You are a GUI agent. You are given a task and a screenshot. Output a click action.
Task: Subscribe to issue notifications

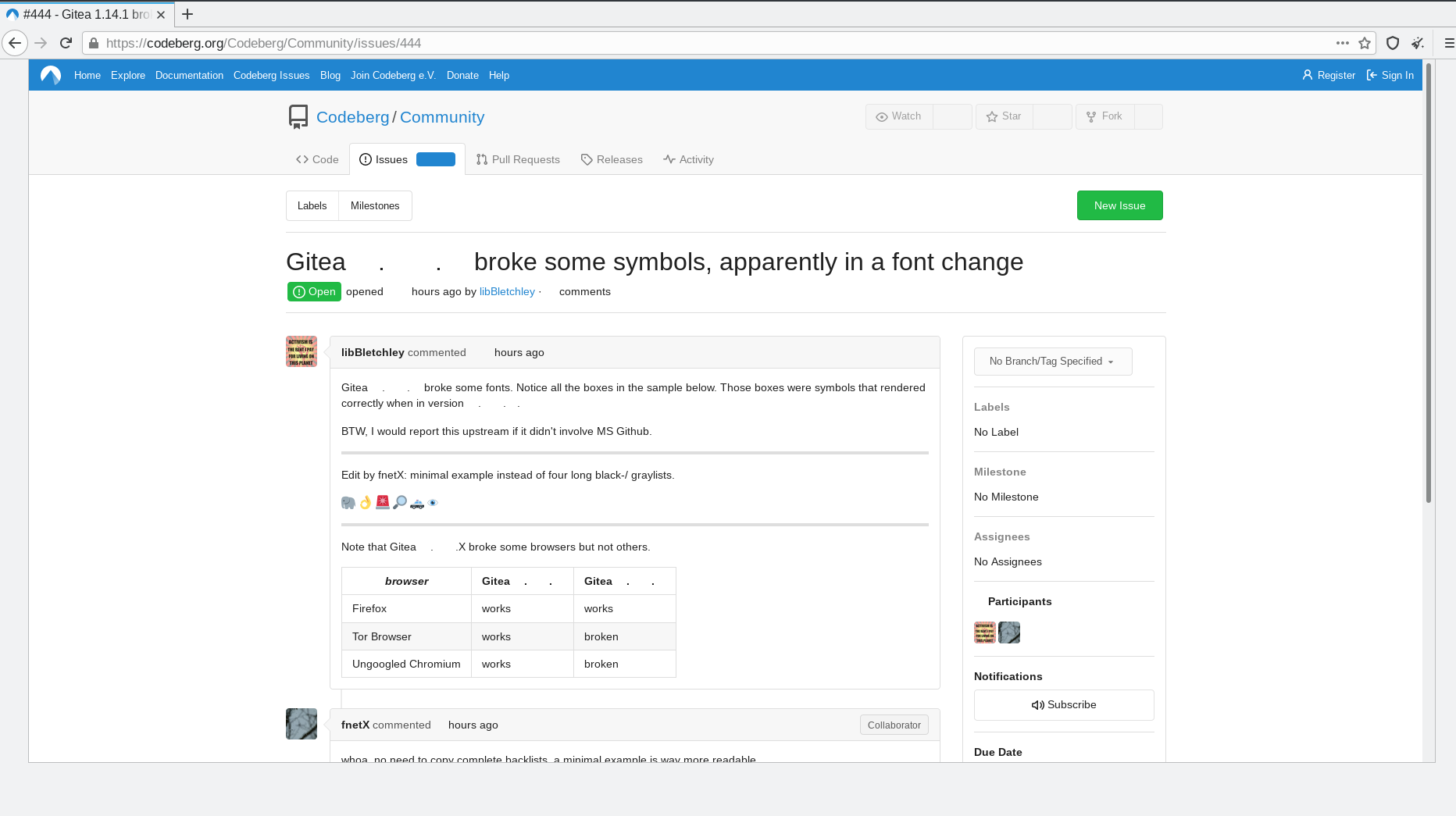(x=1064, y=705)
